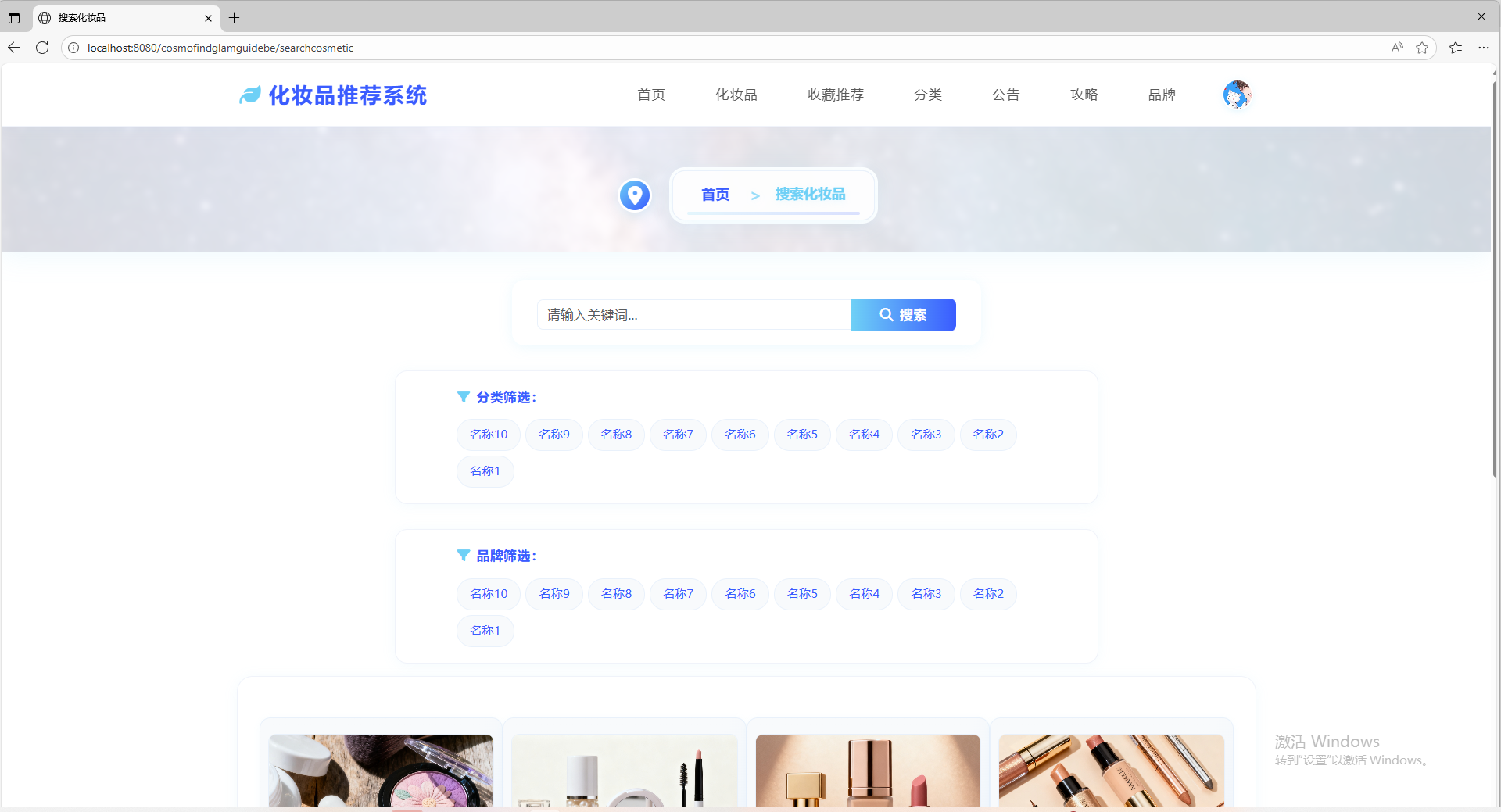Select category filter 名称10

[489, 435]
